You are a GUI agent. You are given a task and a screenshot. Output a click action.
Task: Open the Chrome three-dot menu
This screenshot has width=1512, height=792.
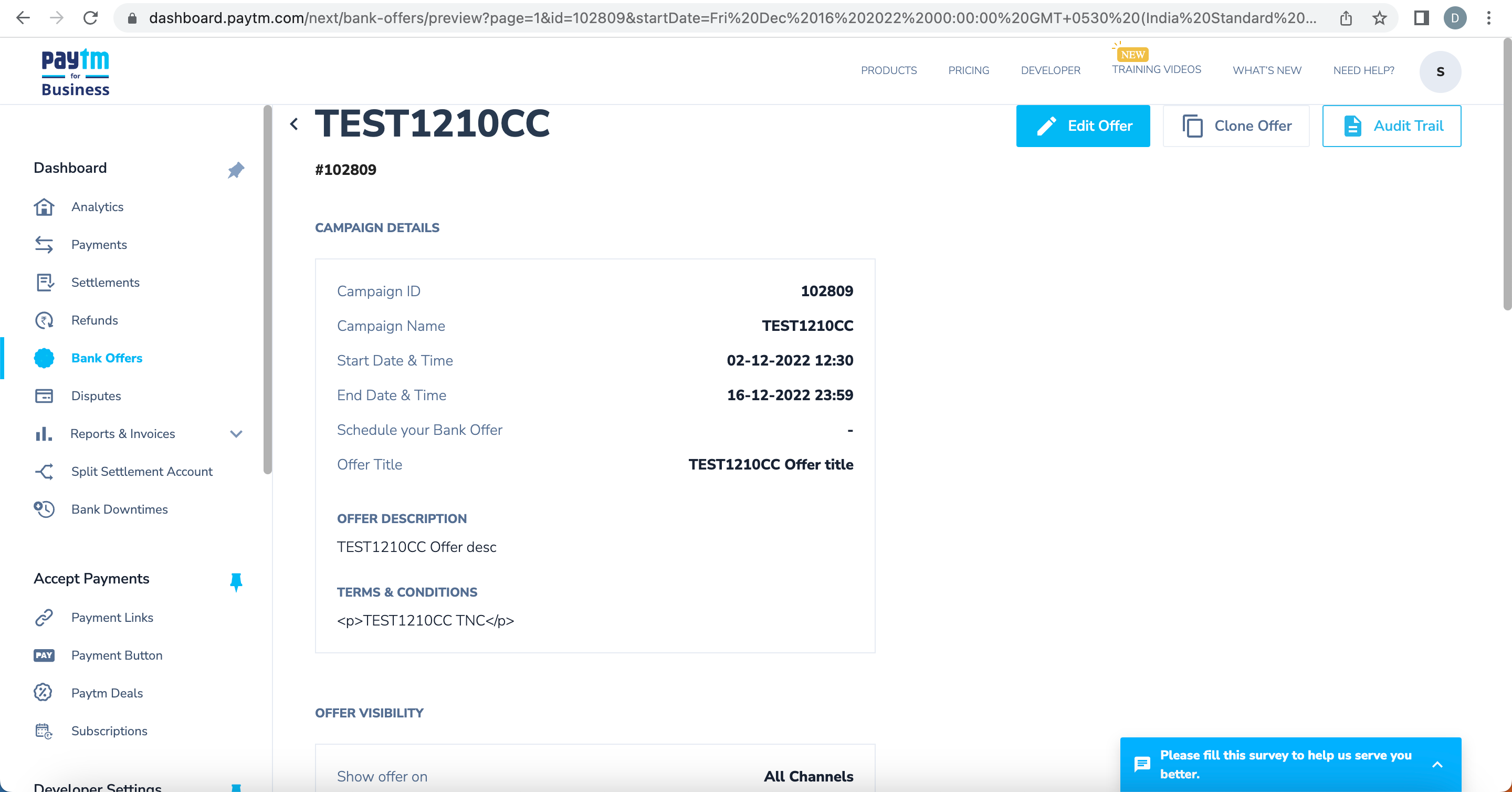pyautogui.click(x=1488, y=18)
